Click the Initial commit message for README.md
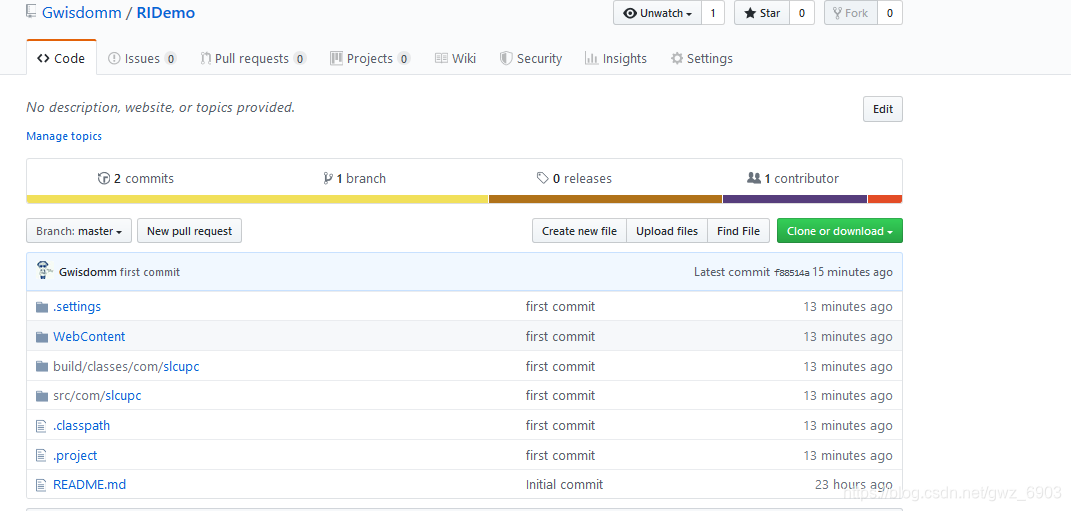 pos(564,485)
